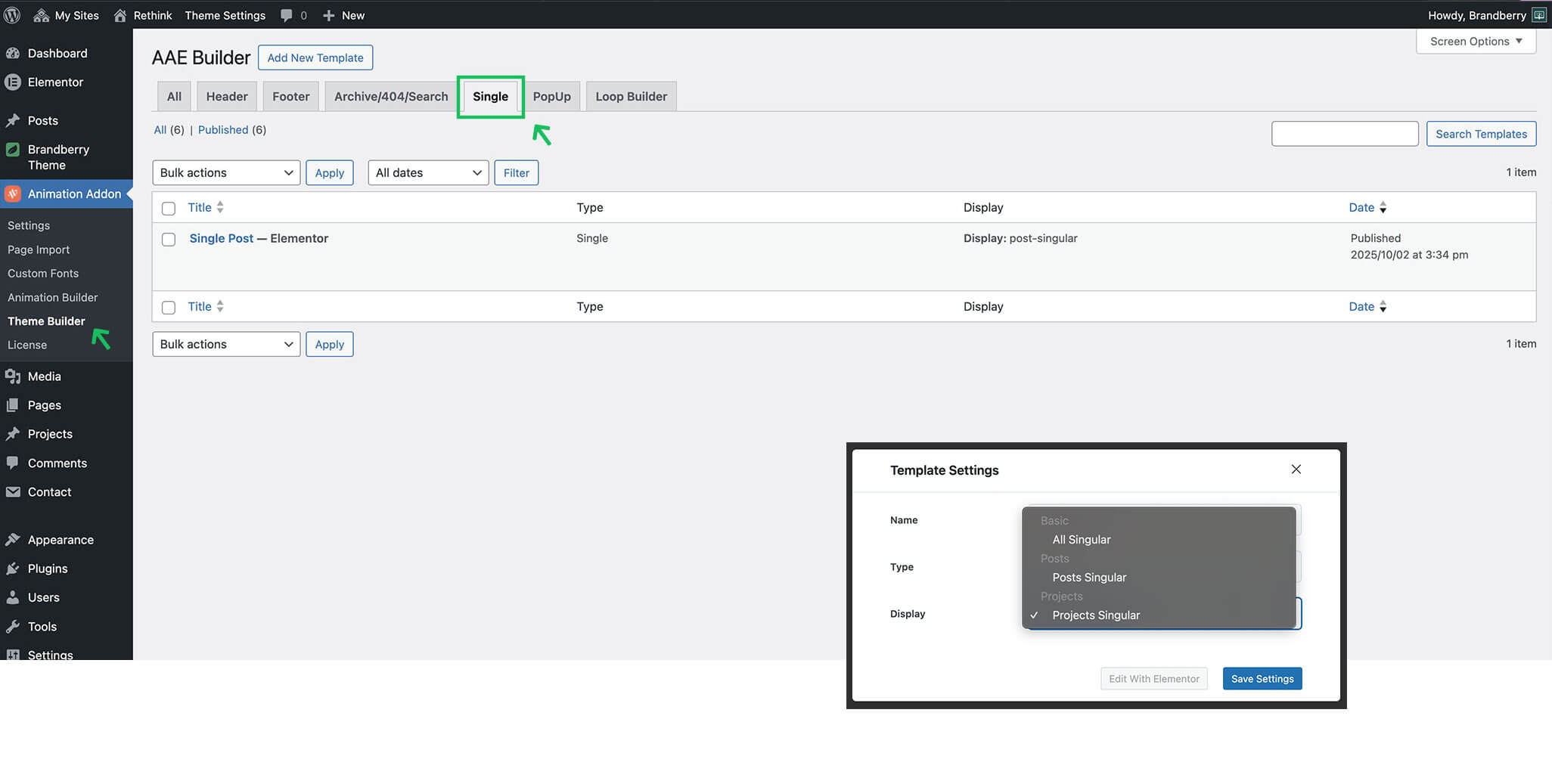Open the comments bubble icon in admin bar
Viewport: 1552px width, 784px height.
coord(287,15)
